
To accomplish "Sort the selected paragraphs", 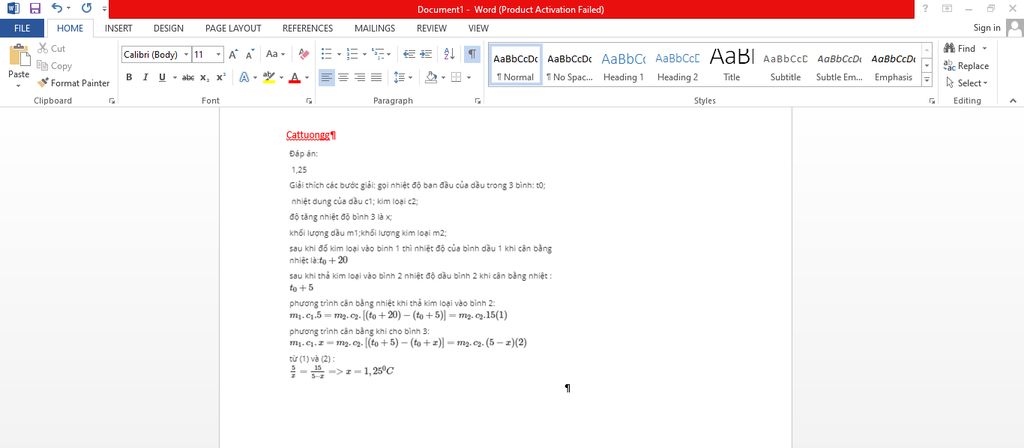I will click(449, 54).
